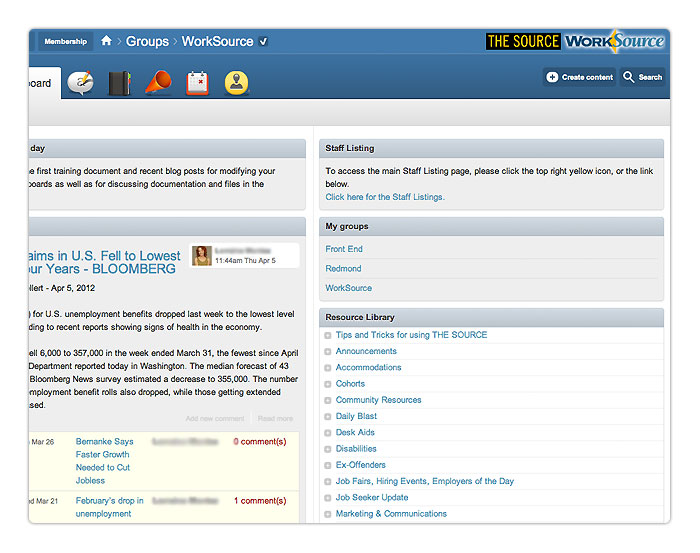The image size is (700, 553).
Task: Expand the Disabilities folder bullet
Action: coord(328,449)
